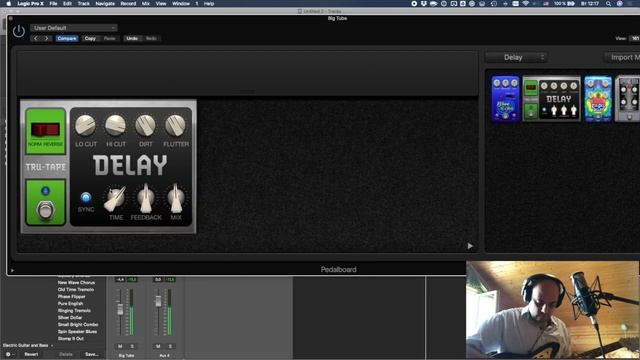Select Stomp It Out patch

click(x=71, y=338)
